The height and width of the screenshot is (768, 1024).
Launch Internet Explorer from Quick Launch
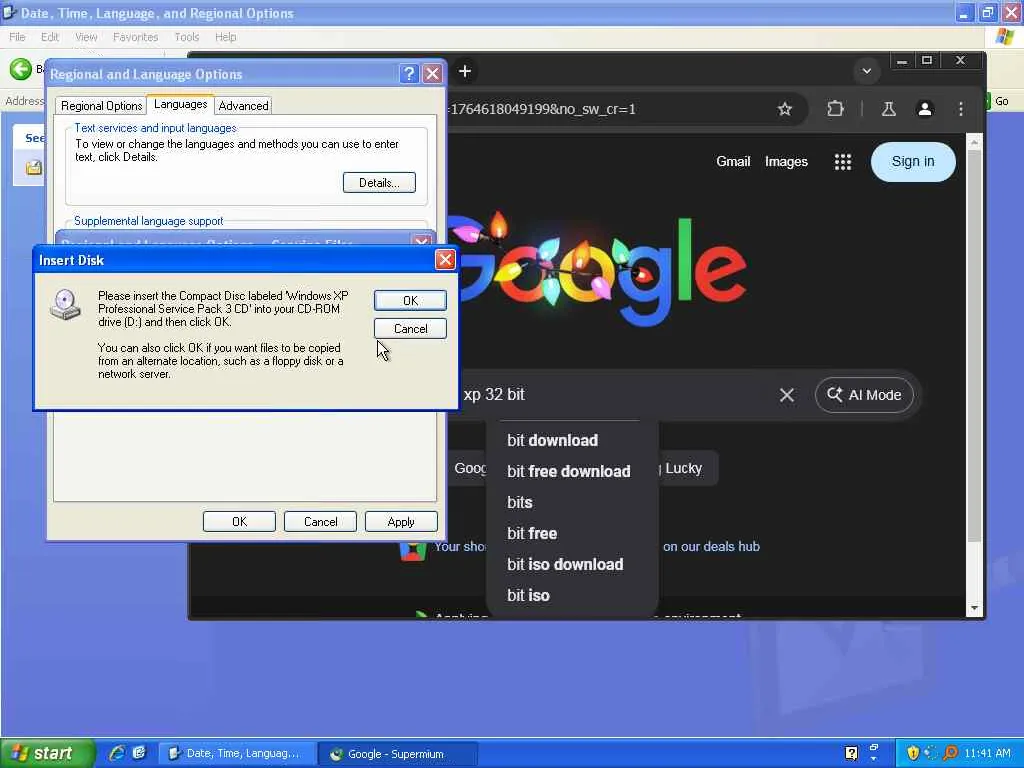(118, 753)
